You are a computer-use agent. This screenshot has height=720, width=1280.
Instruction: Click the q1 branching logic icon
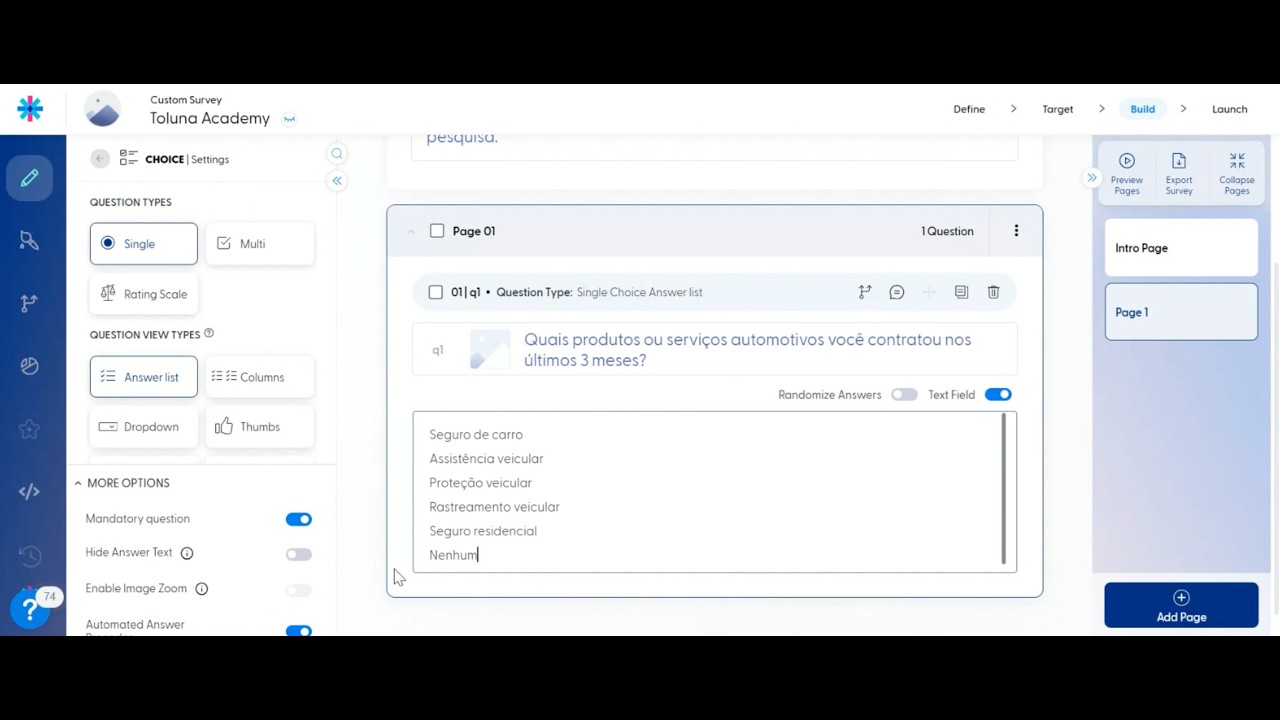pos(865,292)
